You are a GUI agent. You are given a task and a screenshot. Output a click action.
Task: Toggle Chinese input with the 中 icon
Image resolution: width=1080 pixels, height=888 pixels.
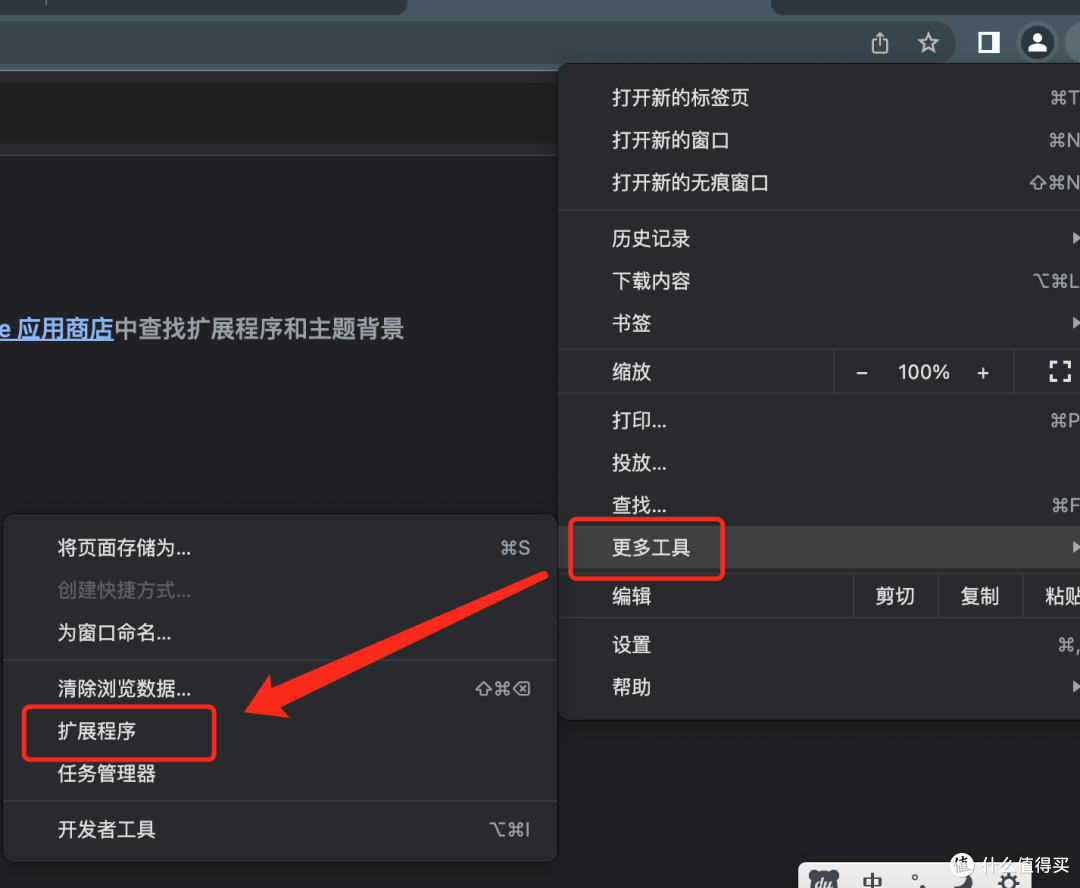click(870, 880)
